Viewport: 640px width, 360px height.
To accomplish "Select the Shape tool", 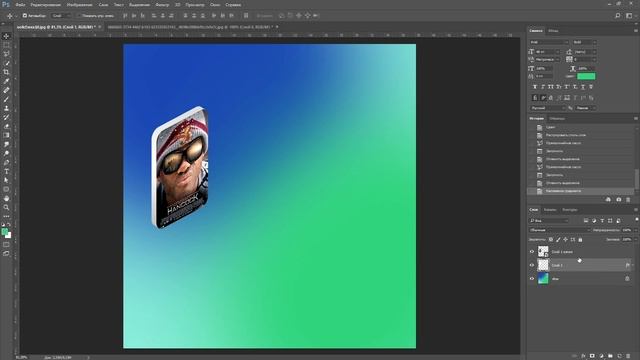I will [x=6, y=189].
